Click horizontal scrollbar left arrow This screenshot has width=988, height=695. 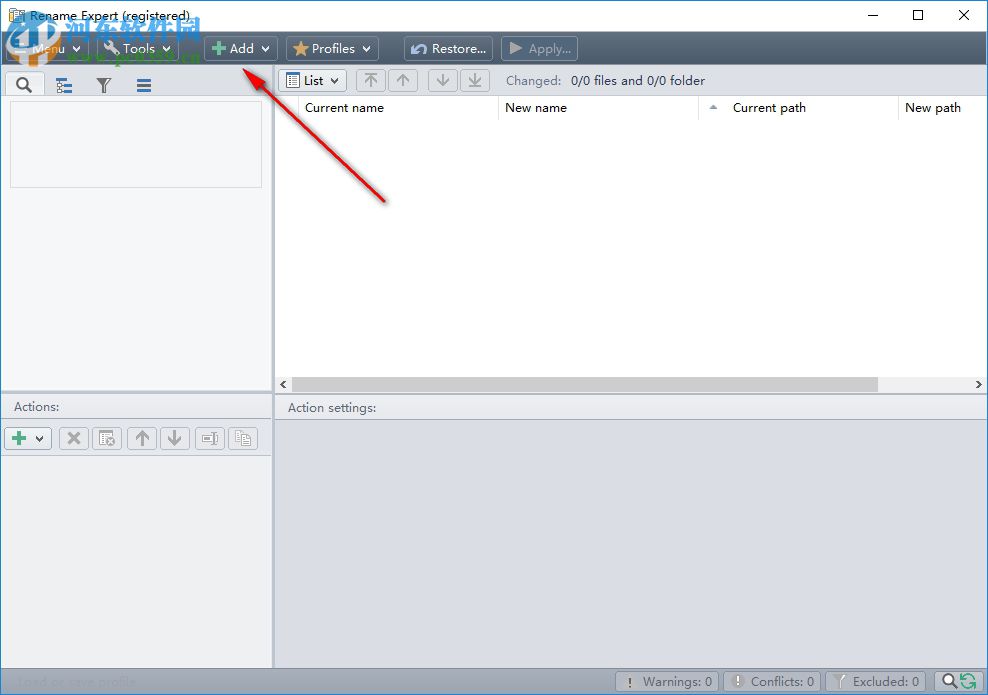(284, 384)
